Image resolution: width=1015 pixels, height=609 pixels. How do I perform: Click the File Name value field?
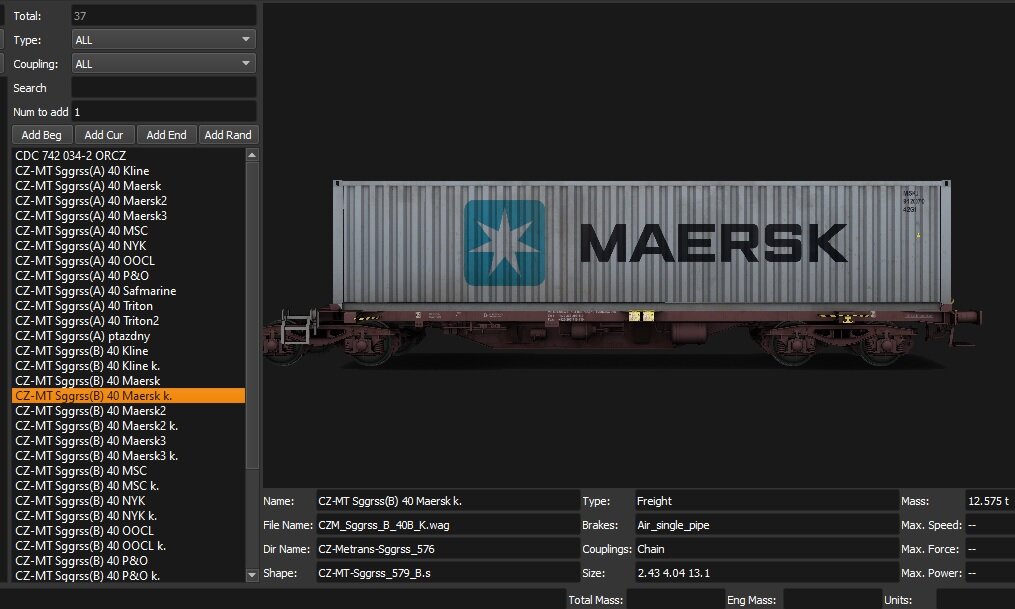(445, 525)
